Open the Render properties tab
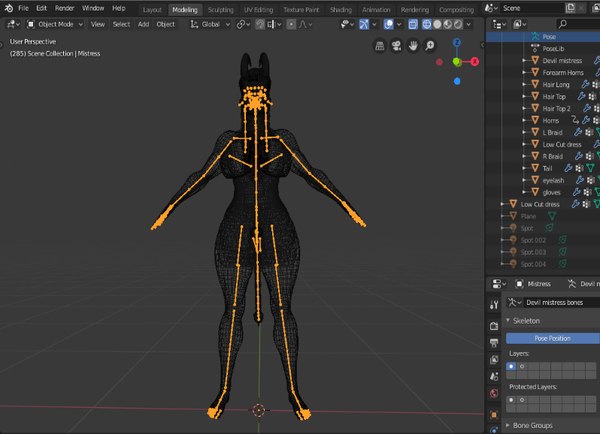600x434 pixels. [x=494, y=326]
